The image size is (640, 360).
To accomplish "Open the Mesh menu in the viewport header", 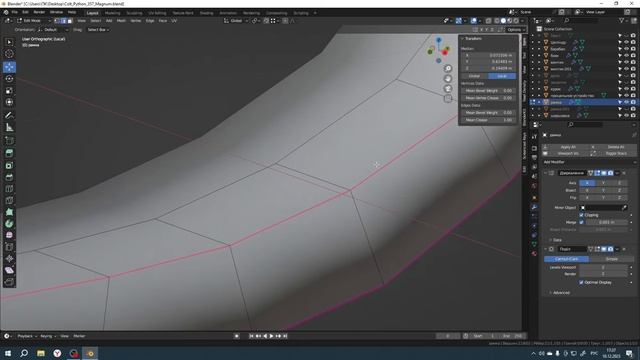I will (121, 20).
